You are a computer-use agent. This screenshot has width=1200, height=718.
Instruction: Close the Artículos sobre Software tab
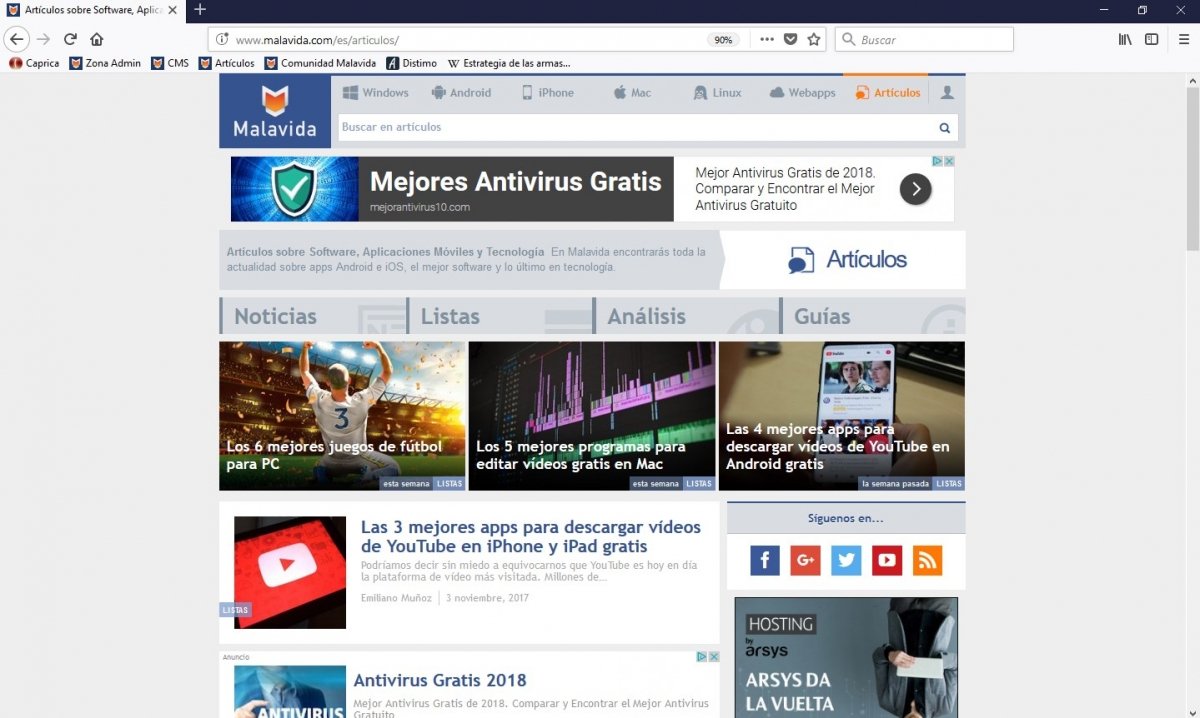173,10
